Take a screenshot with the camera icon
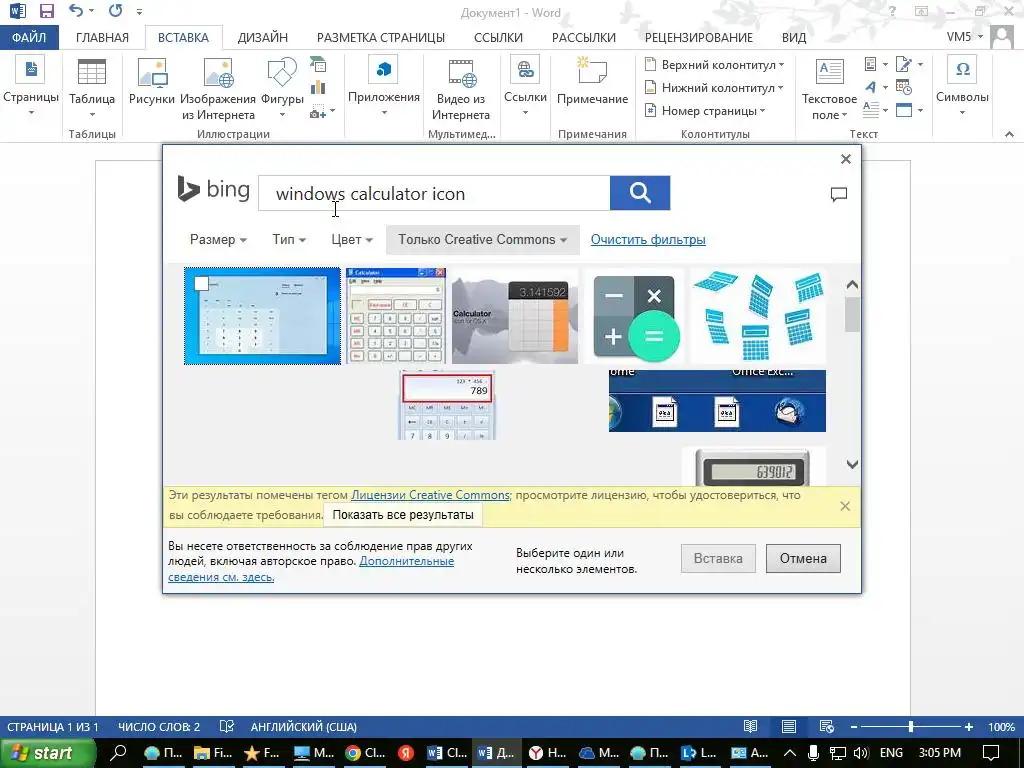The width and height of the screenshot is (1024, 768). point(318,112)
